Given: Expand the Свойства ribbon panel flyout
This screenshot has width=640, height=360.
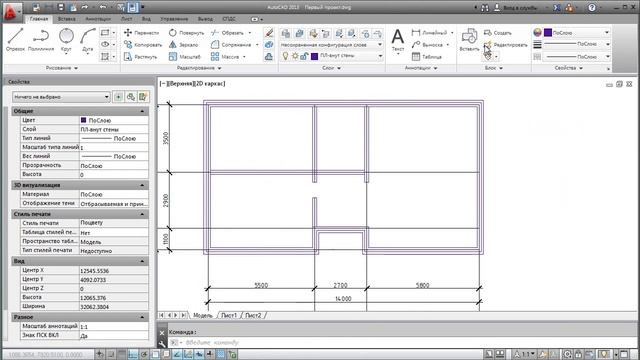Looking at the screenshot, I should [569, 68].
